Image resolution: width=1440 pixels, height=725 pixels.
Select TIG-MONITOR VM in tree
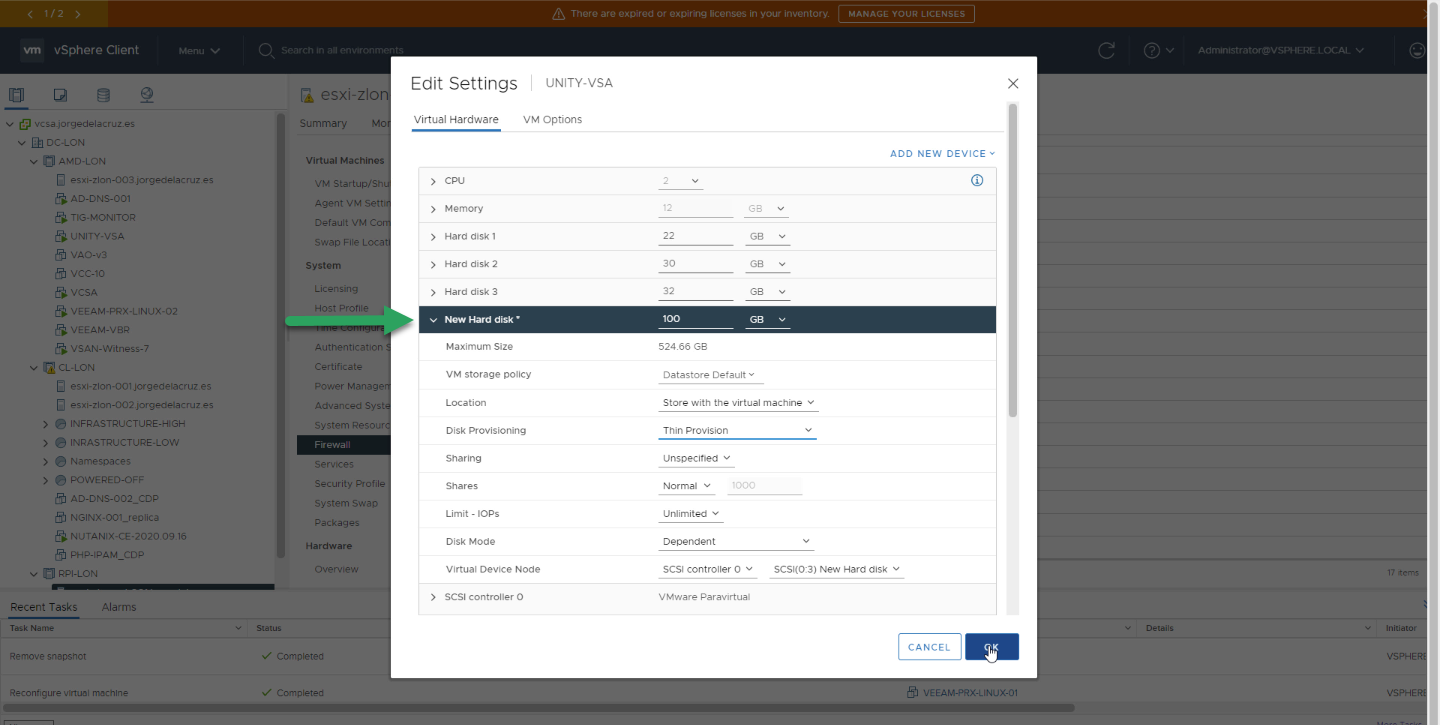[x=102, y=217]
